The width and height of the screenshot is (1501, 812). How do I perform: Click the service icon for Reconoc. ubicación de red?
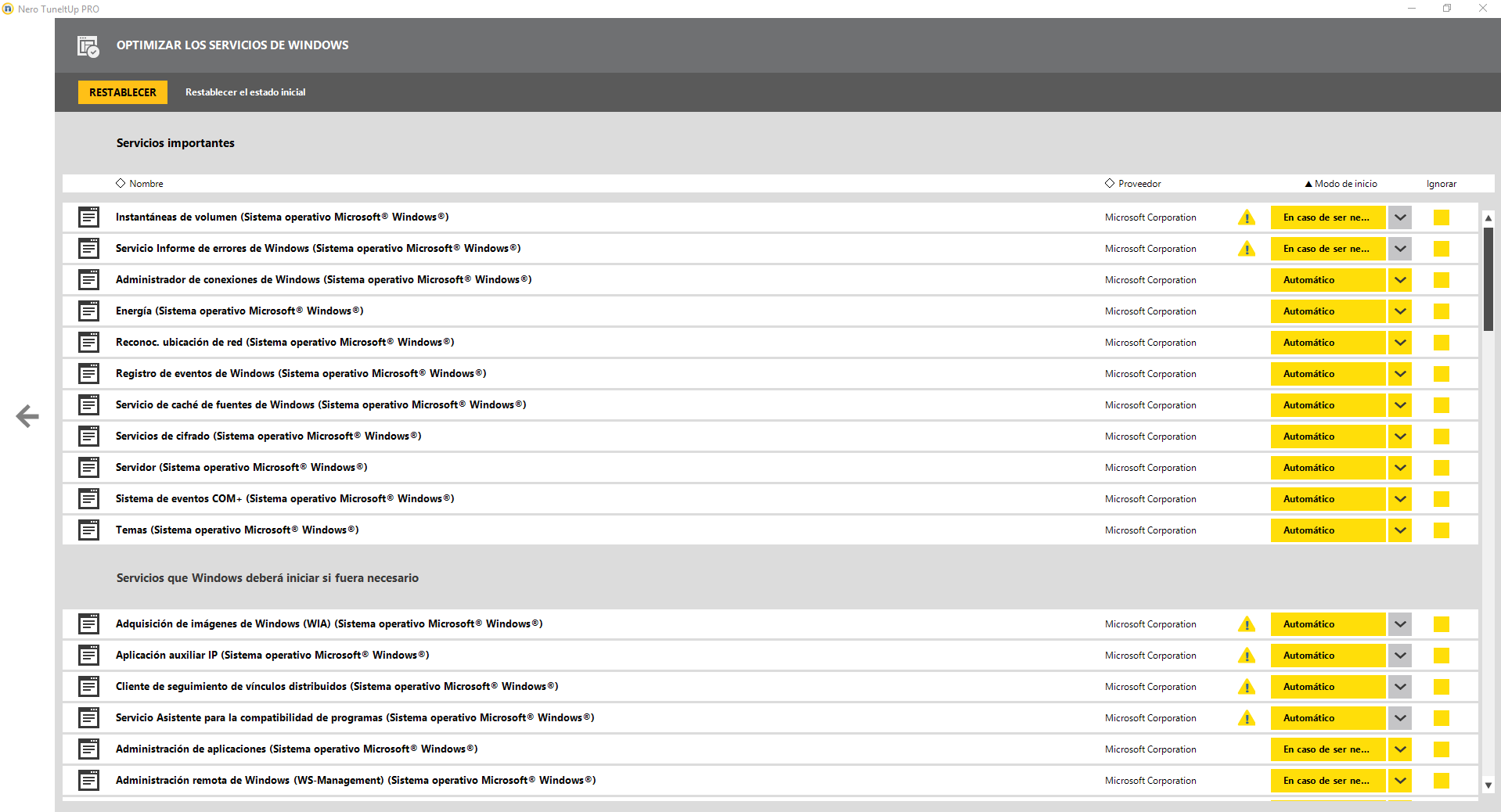click(89, 343)
